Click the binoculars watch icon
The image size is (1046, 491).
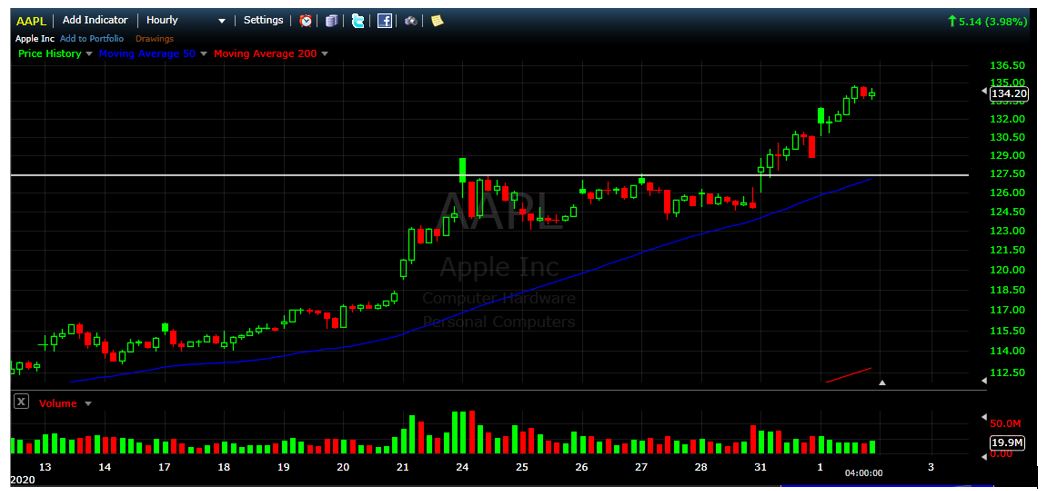[411, 21]
